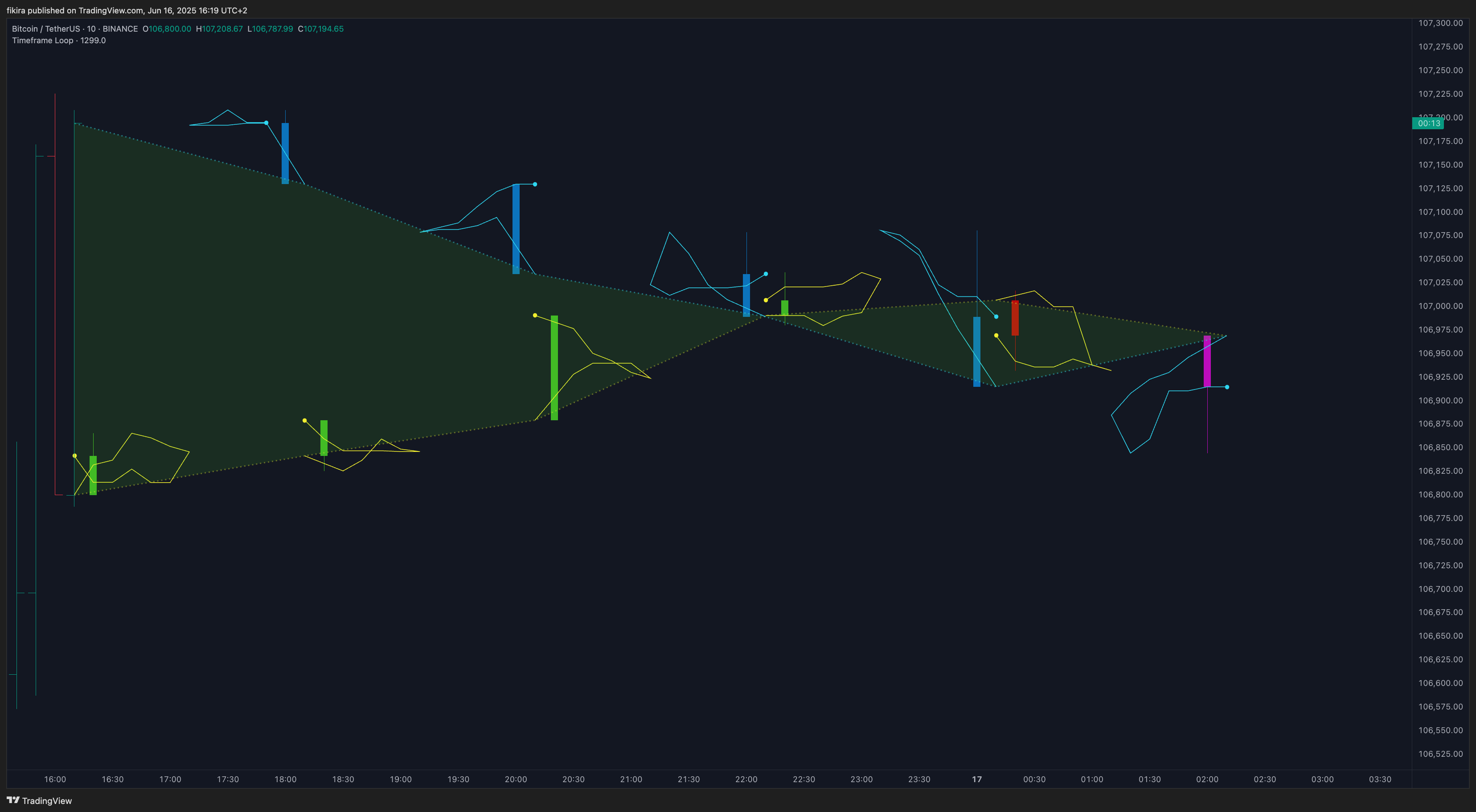
Task: Click the 20:00 time axis label
Action: click(516, 779)
